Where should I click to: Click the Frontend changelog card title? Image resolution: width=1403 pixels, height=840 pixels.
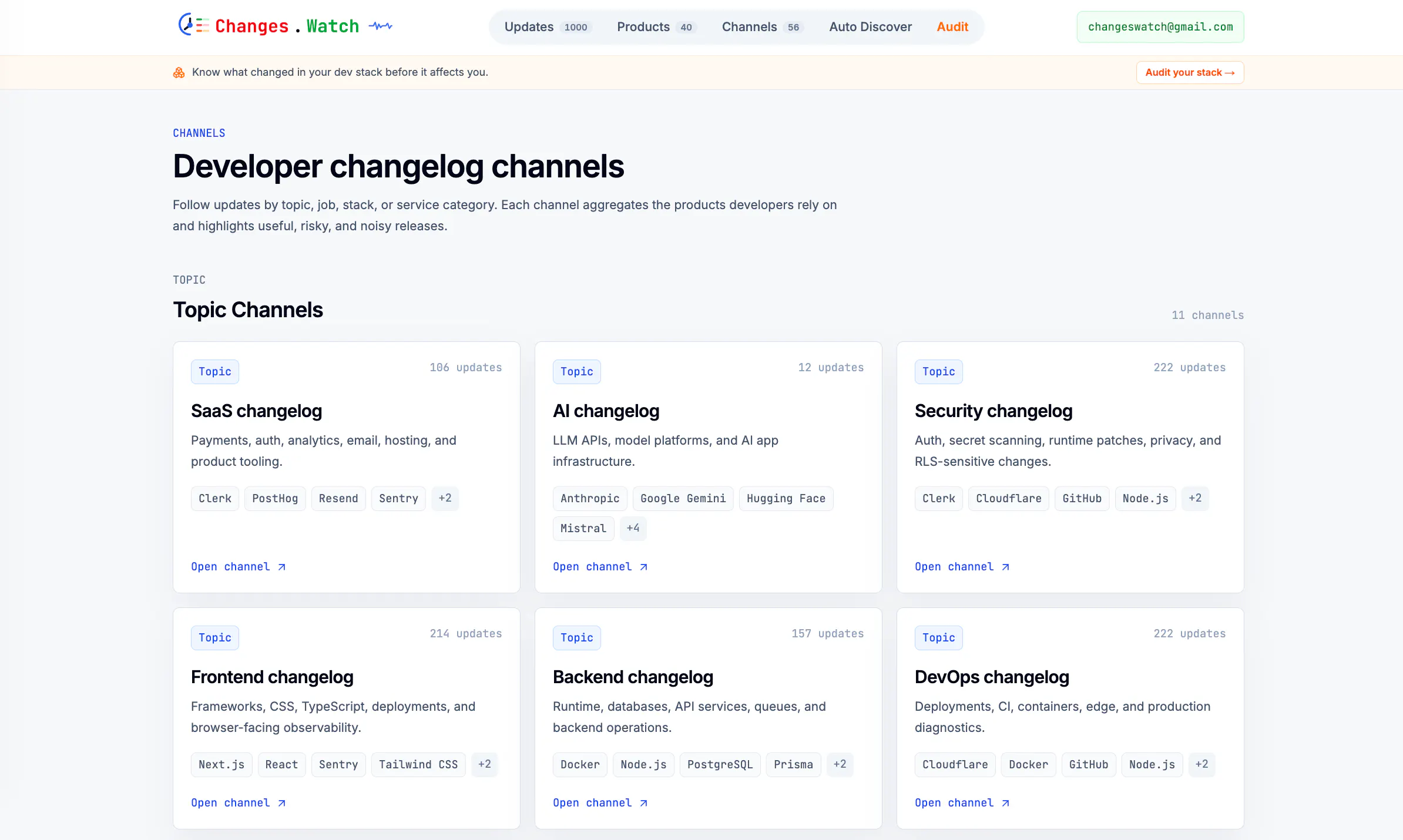click(272, 677)
